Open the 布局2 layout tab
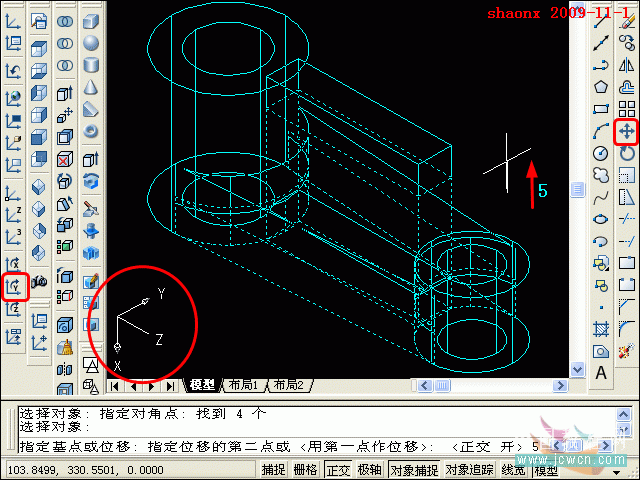 point(287,385)
